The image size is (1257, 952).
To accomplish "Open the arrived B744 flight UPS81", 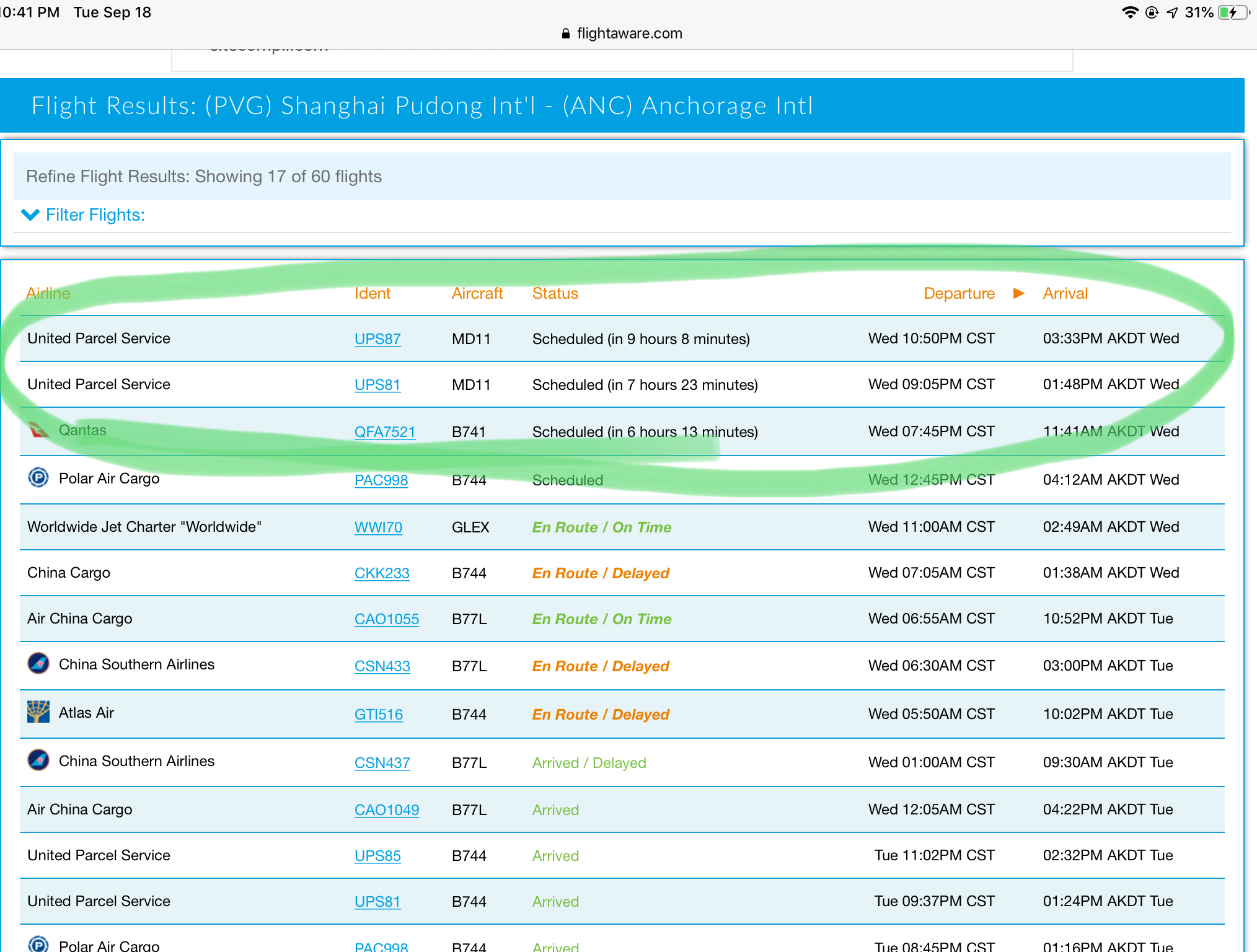I will click(x=377, y=902).
